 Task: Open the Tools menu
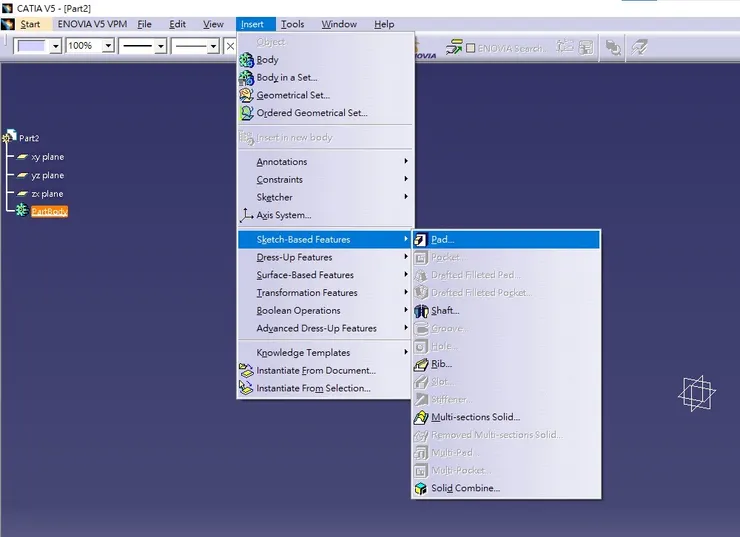click(293, 24)
